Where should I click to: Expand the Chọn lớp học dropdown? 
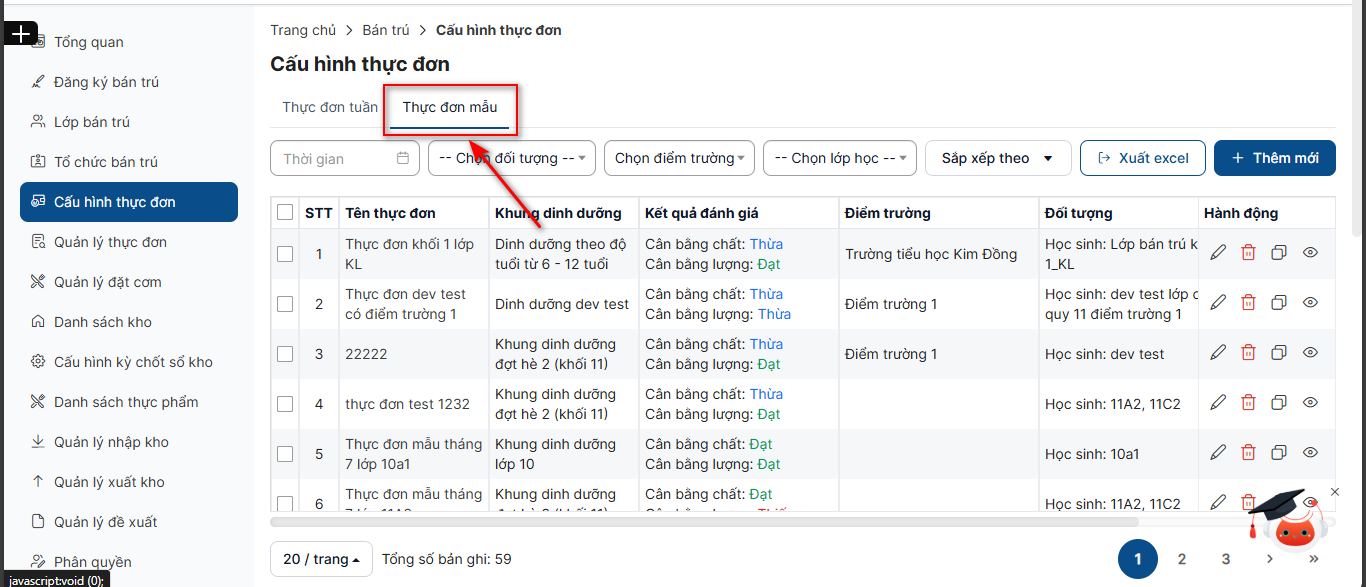(839, 158)
